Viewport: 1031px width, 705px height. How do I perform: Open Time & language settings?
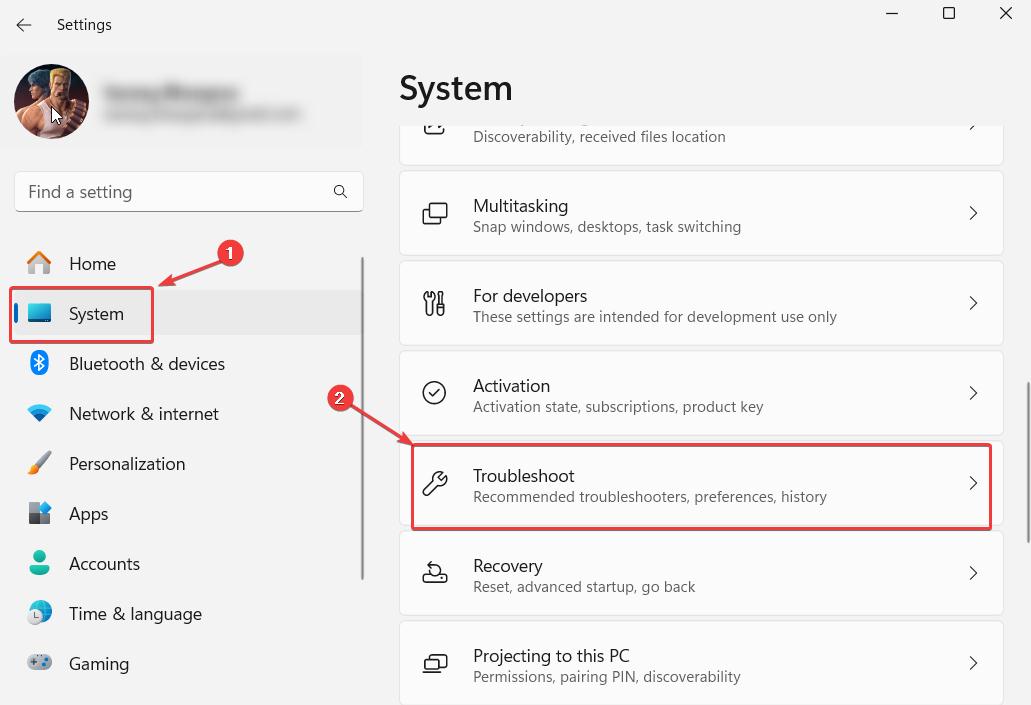point(135,614)
